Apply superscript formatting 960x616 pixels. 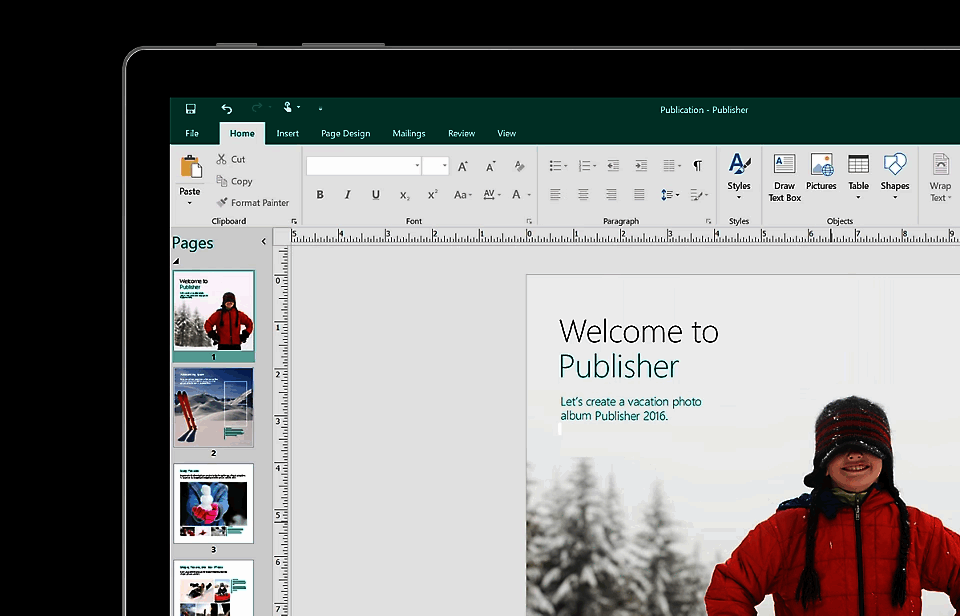(431, 194)
